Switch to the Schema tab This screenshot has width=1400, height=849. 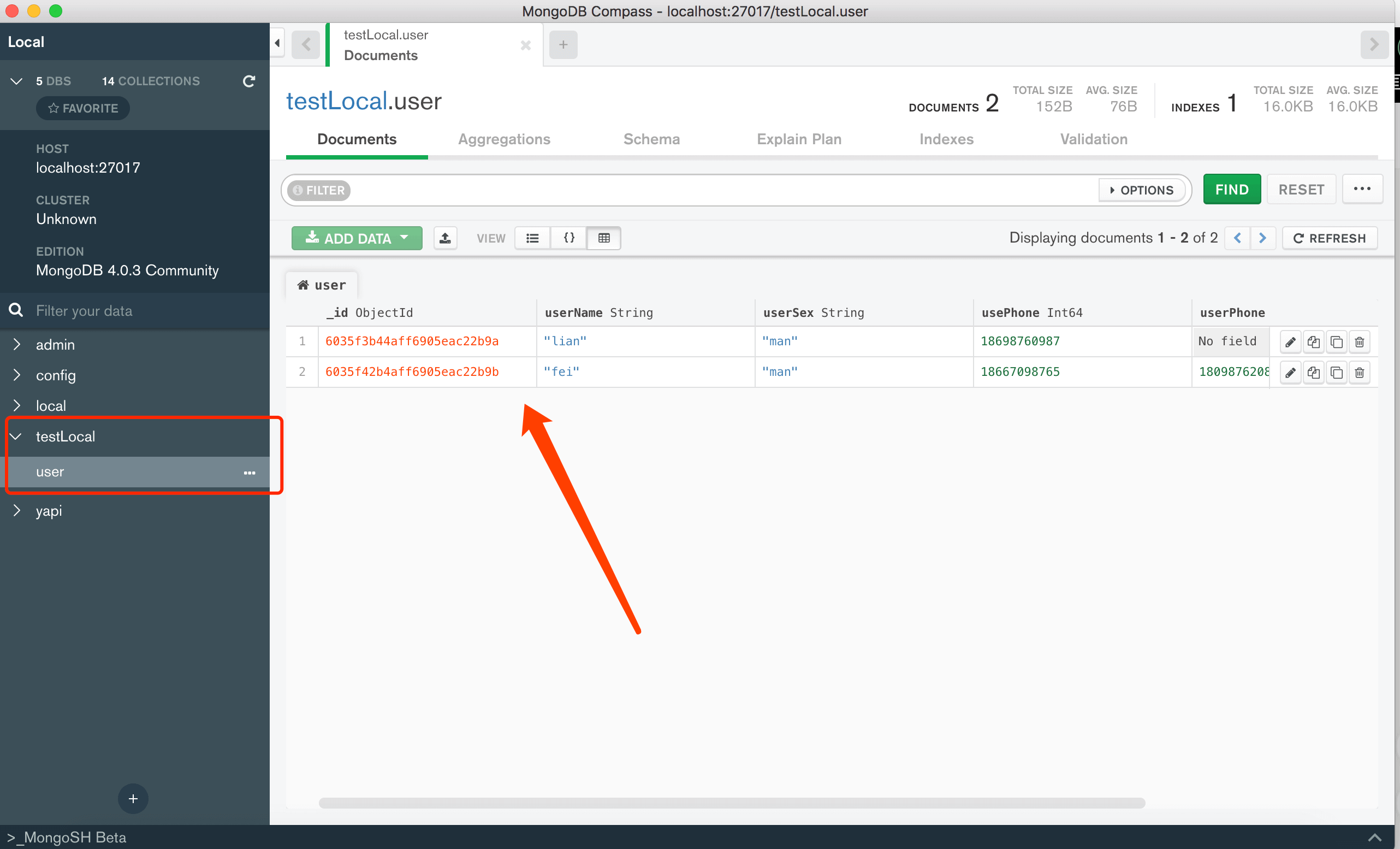(x=651, y=139)
